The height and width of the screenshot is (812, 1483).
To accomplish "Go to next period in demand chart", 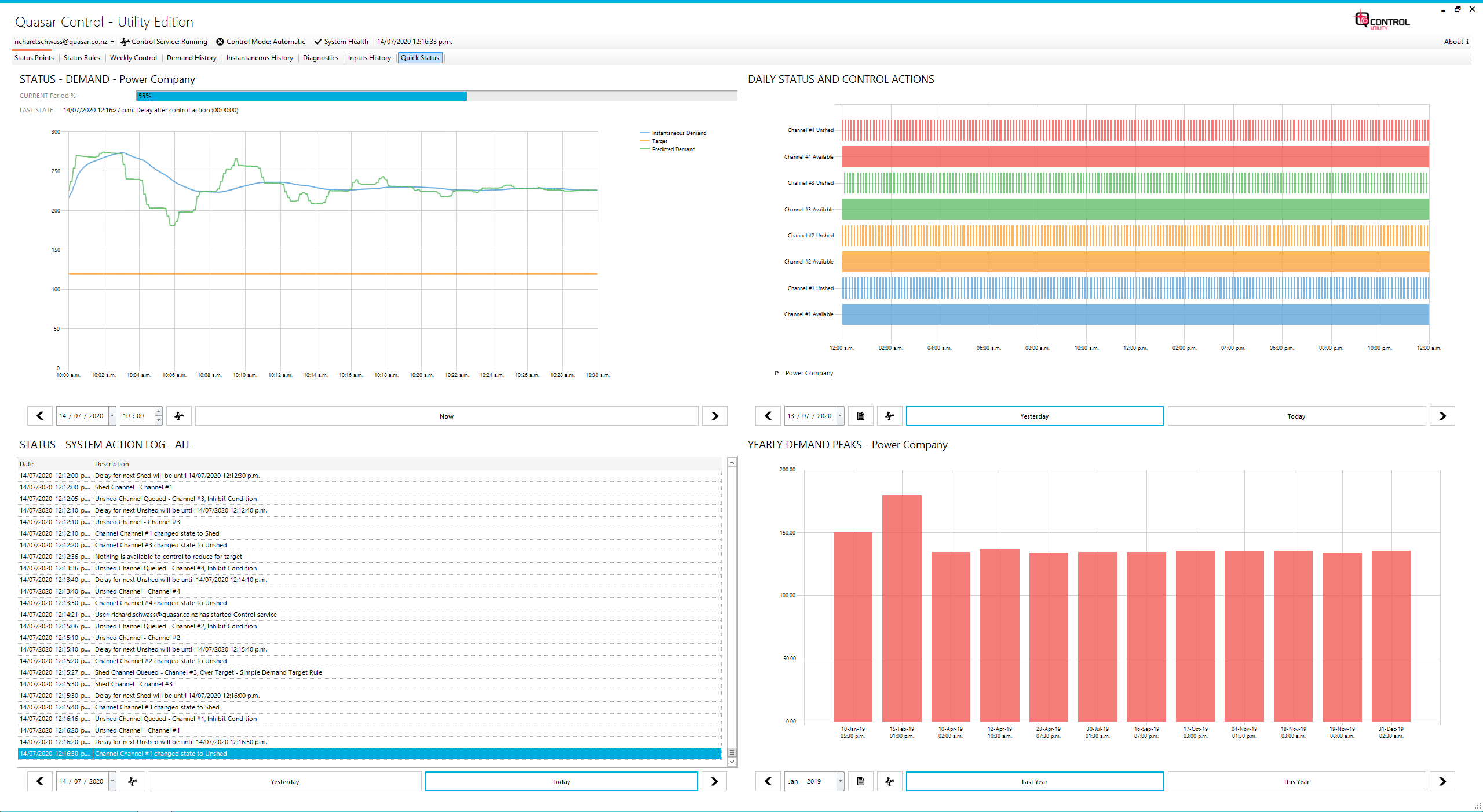I will click(714, 416).
